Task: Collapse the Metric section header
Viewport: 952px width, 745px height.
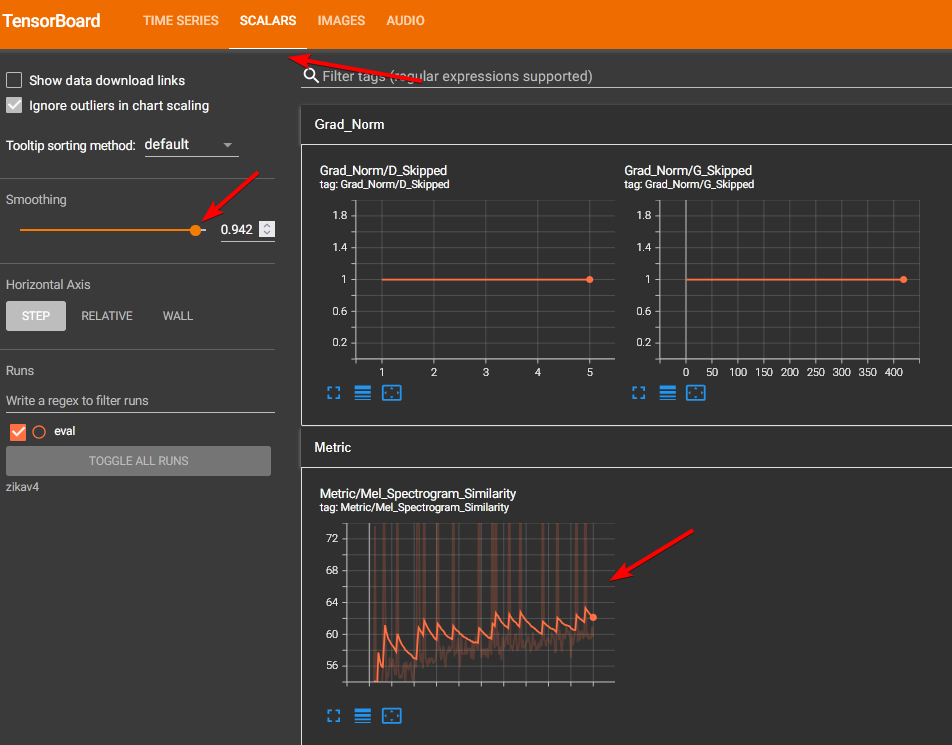Action: [333, 448]
